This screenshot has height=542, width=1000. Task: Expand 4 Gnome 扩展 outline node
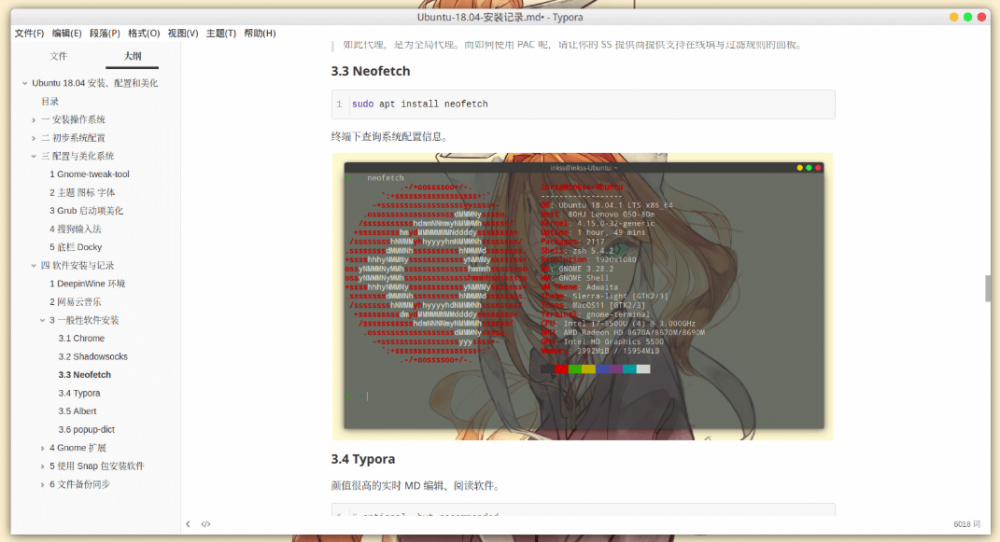click(43, 448)
